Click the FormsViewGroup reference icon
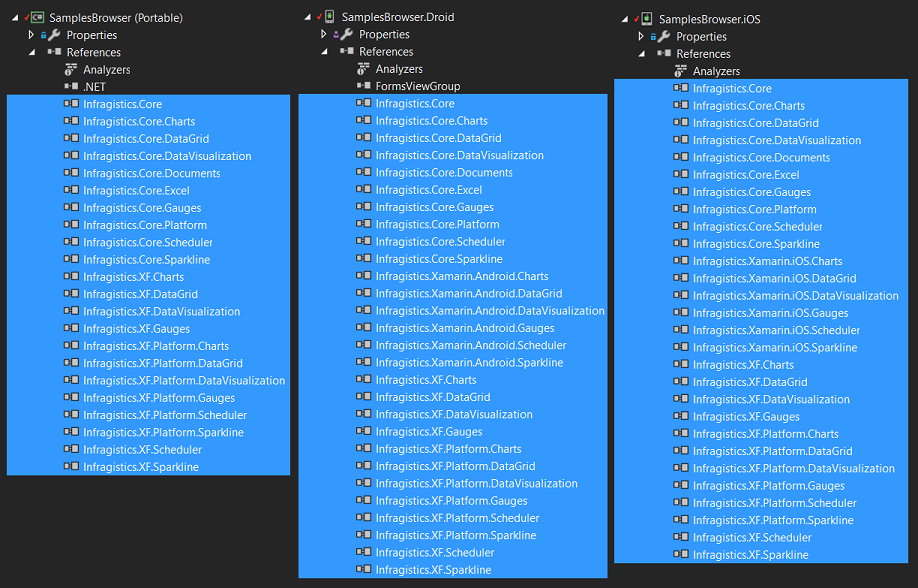This screenshot has height=588, width=918. coord(364,87)
